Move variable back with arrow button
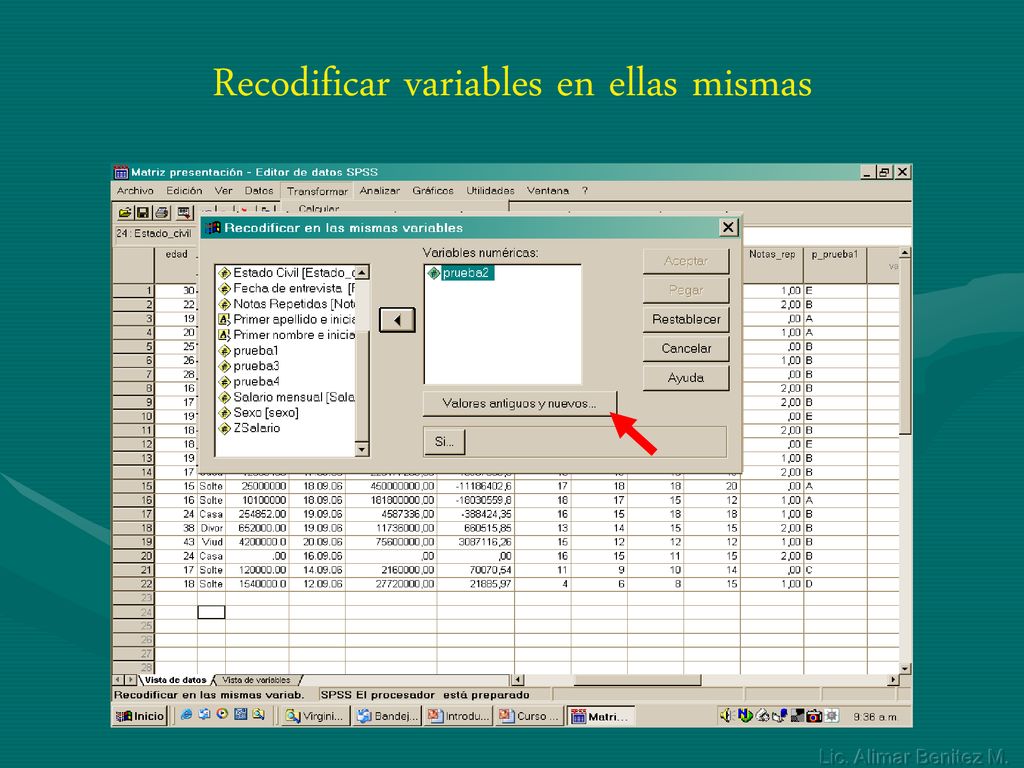Viewport: 1024px width, 768px height. [397, 320]
